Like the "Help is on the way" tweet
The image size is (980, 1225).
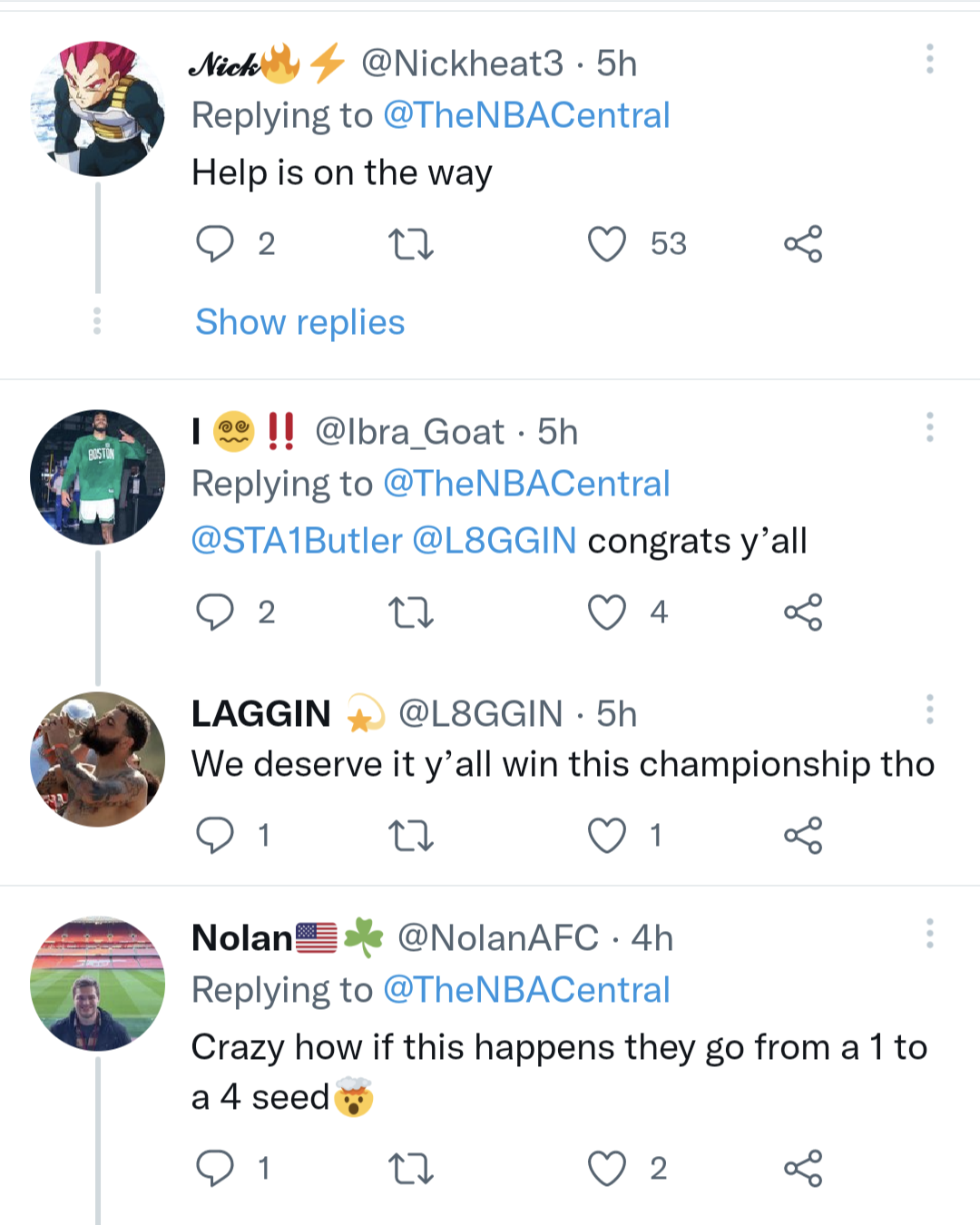pos(607,244)
